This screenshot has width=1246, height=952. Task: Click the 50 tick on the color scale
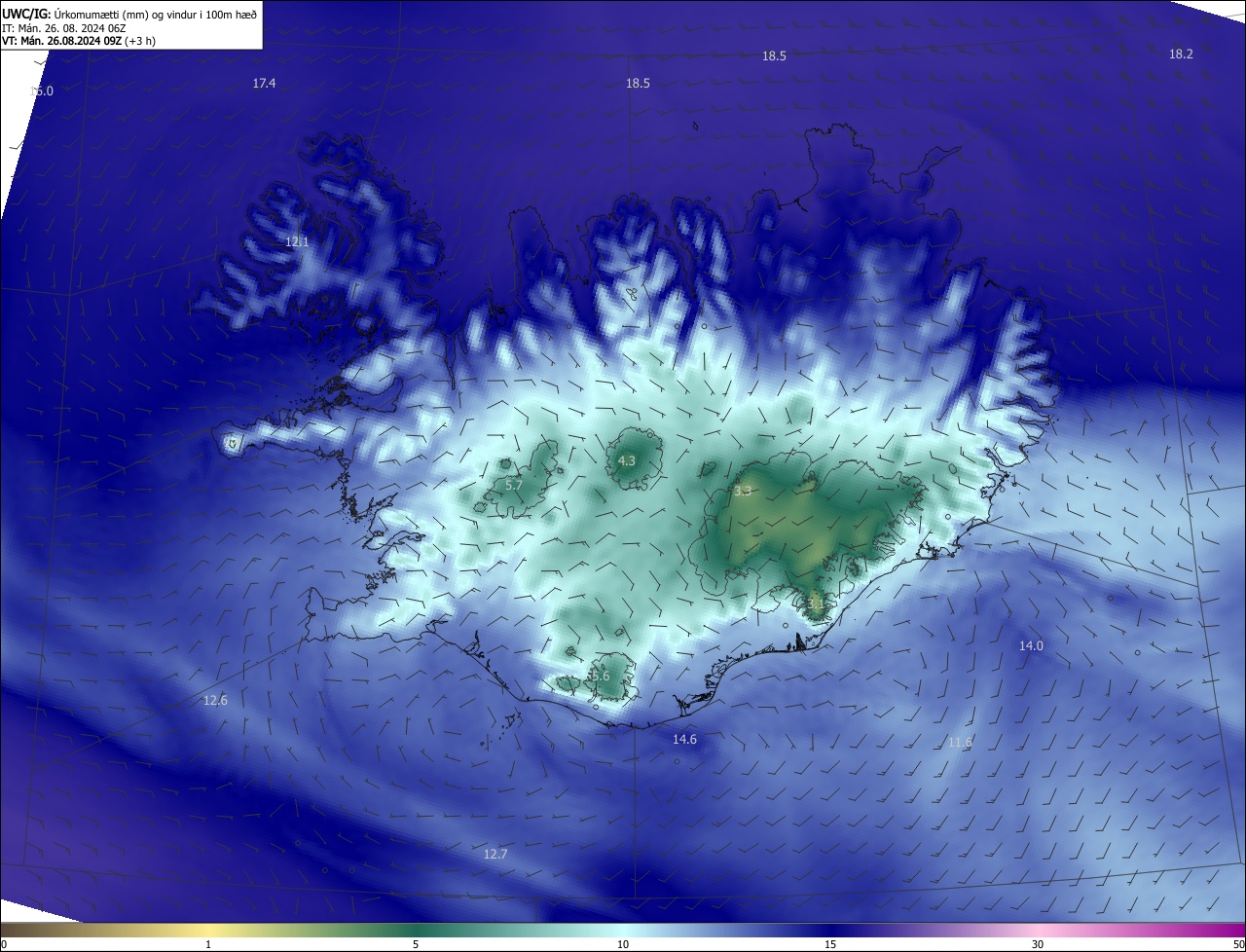tap(1238, 945)
